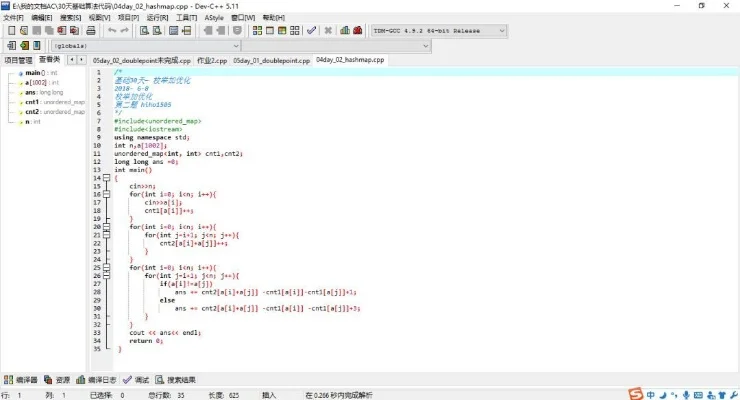Click the Insert icon in second toolbar row
The height and width of the screenshot is (400, 740).
[11, 45]
